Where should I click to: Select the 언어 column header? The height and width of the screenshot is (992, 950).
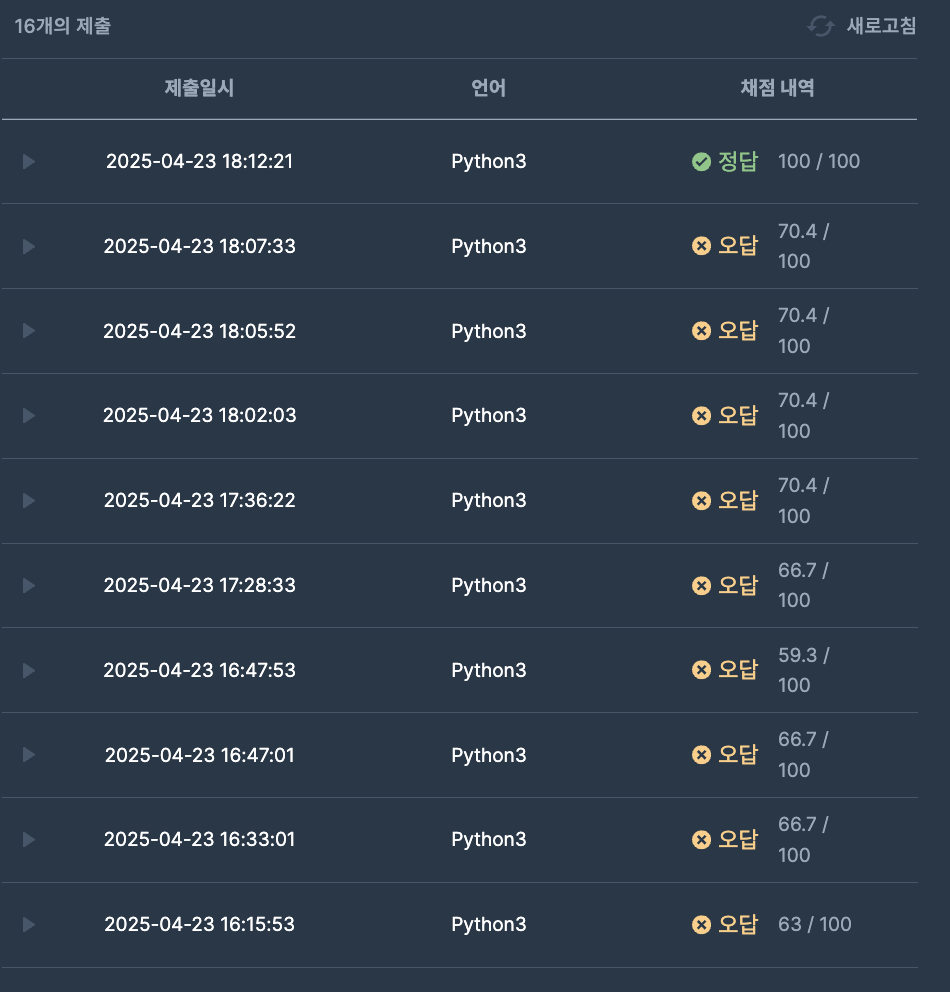[488, 88]
